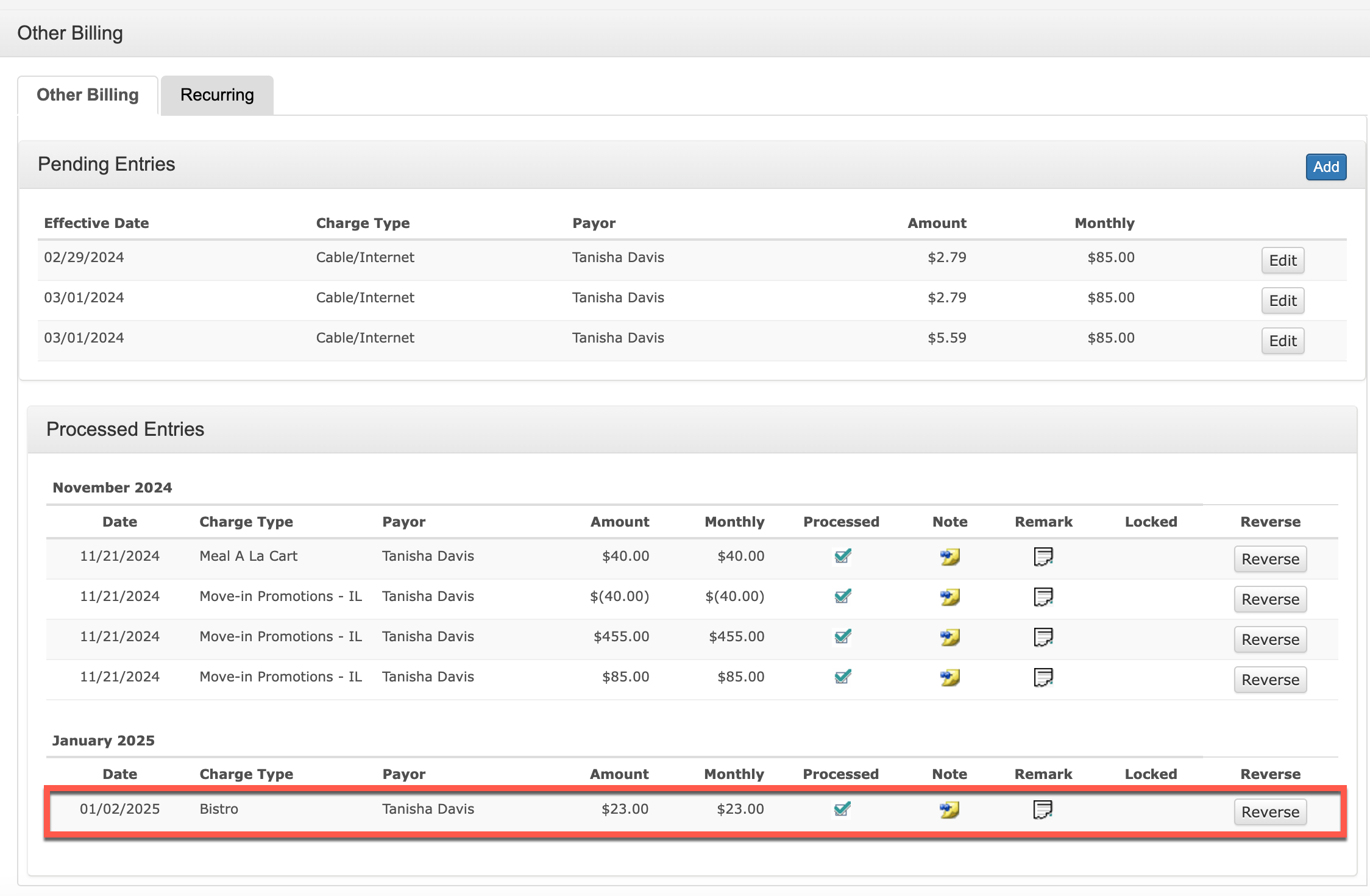This screenshot has width=1370, height=896.
Task: Open remark icon for Meal A La Cart
Action: click(x=1043, y=556)
